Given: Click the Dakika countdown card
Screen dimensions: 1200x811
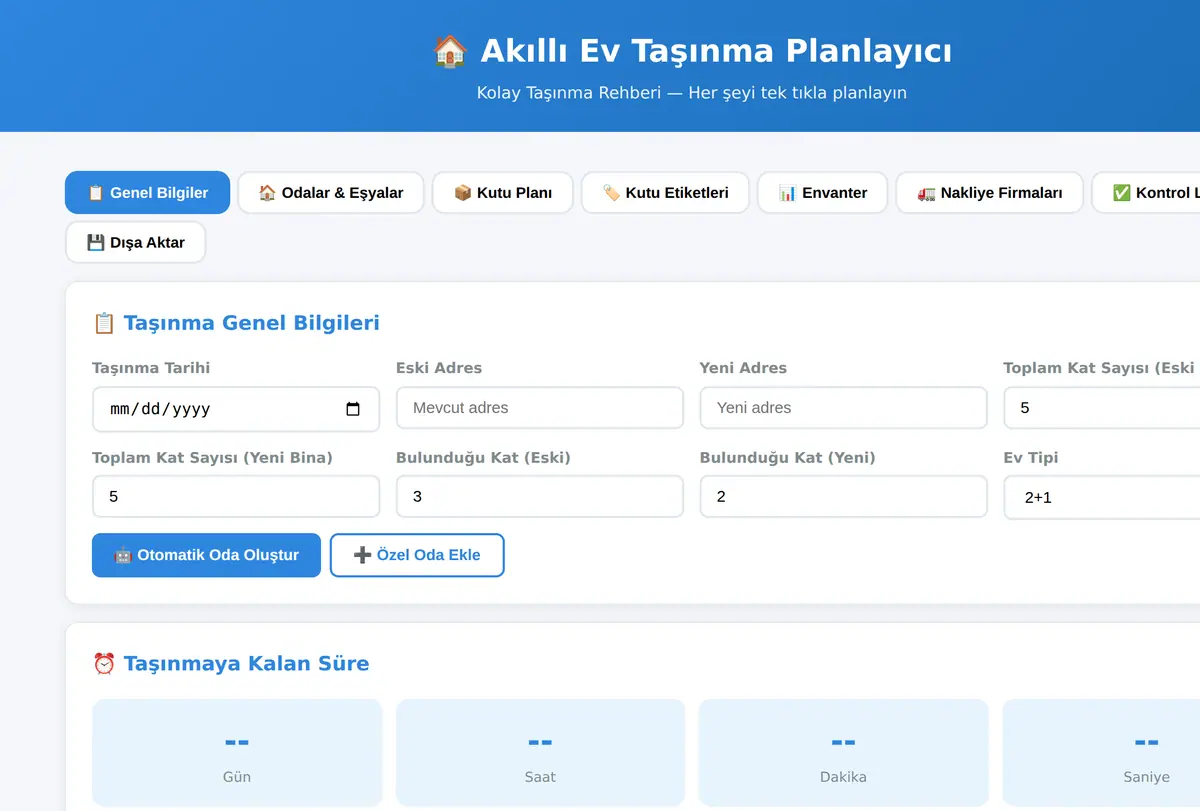Looking at the screenshot, I should click(x=843, y=753).
